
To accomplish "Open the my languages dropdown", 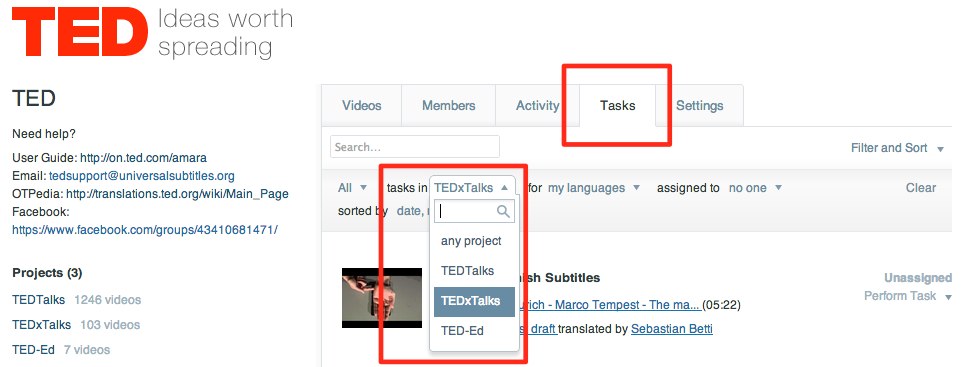I will pyautogui.click(x=593, y=188).
